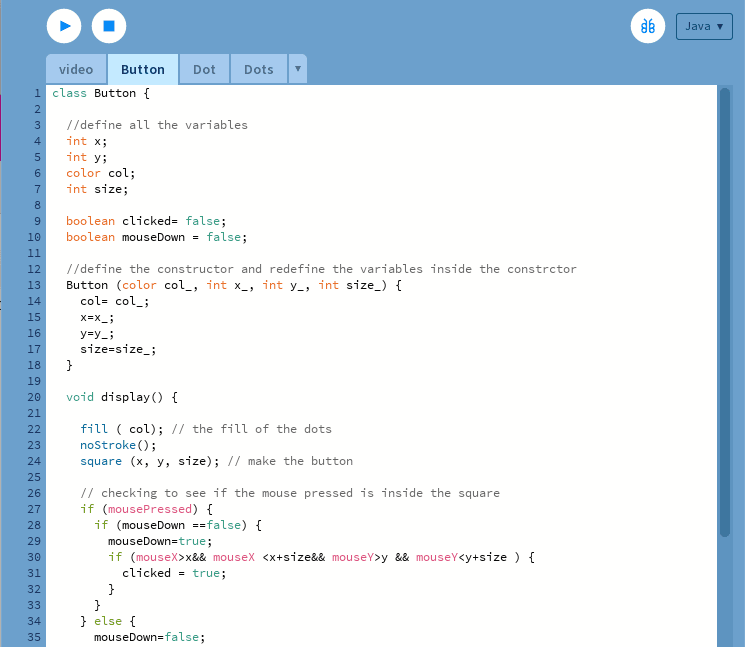Click the 'fill ( col);' statement
This screenshot has height=647, width=745.
pos(122,429)
